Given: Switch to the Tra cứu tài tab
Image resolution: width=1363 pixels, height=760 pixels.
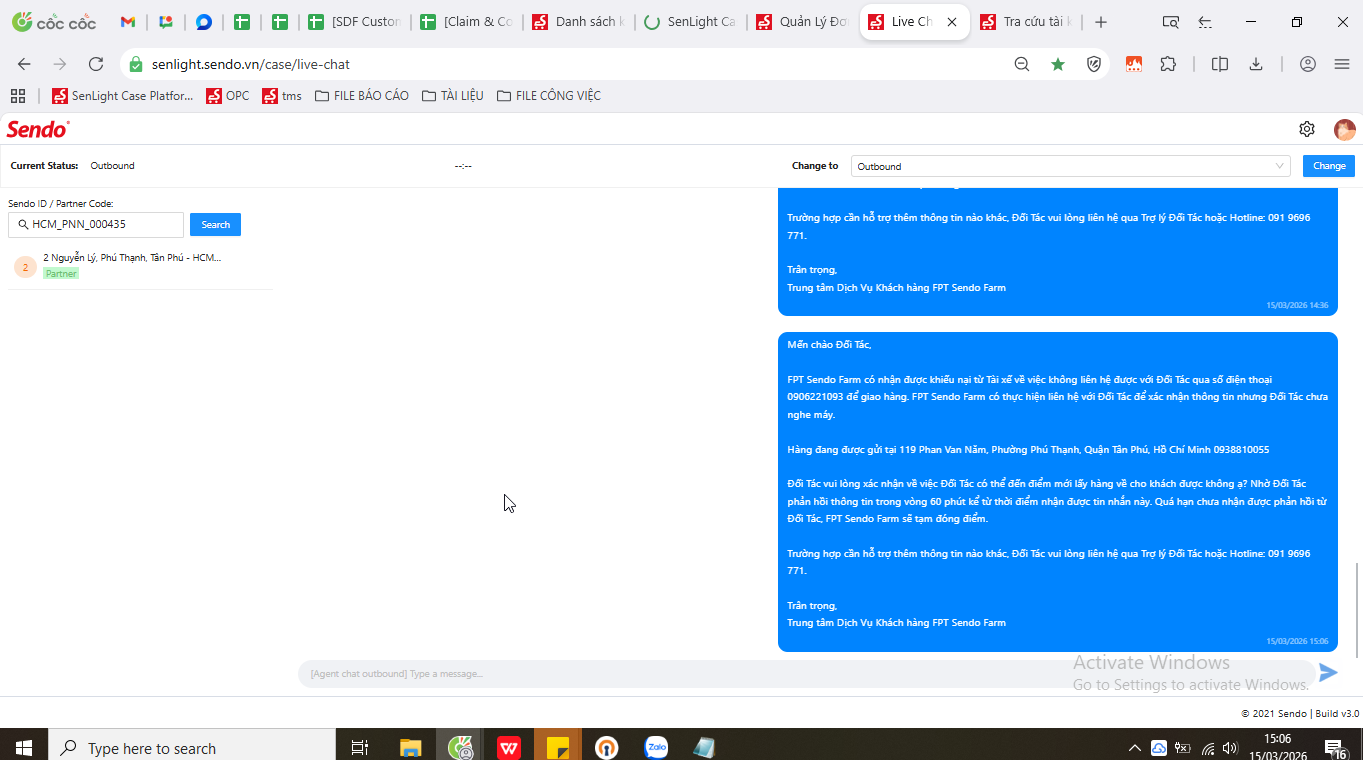Looking at the screenshot, I should click(x=1026, y=22).
